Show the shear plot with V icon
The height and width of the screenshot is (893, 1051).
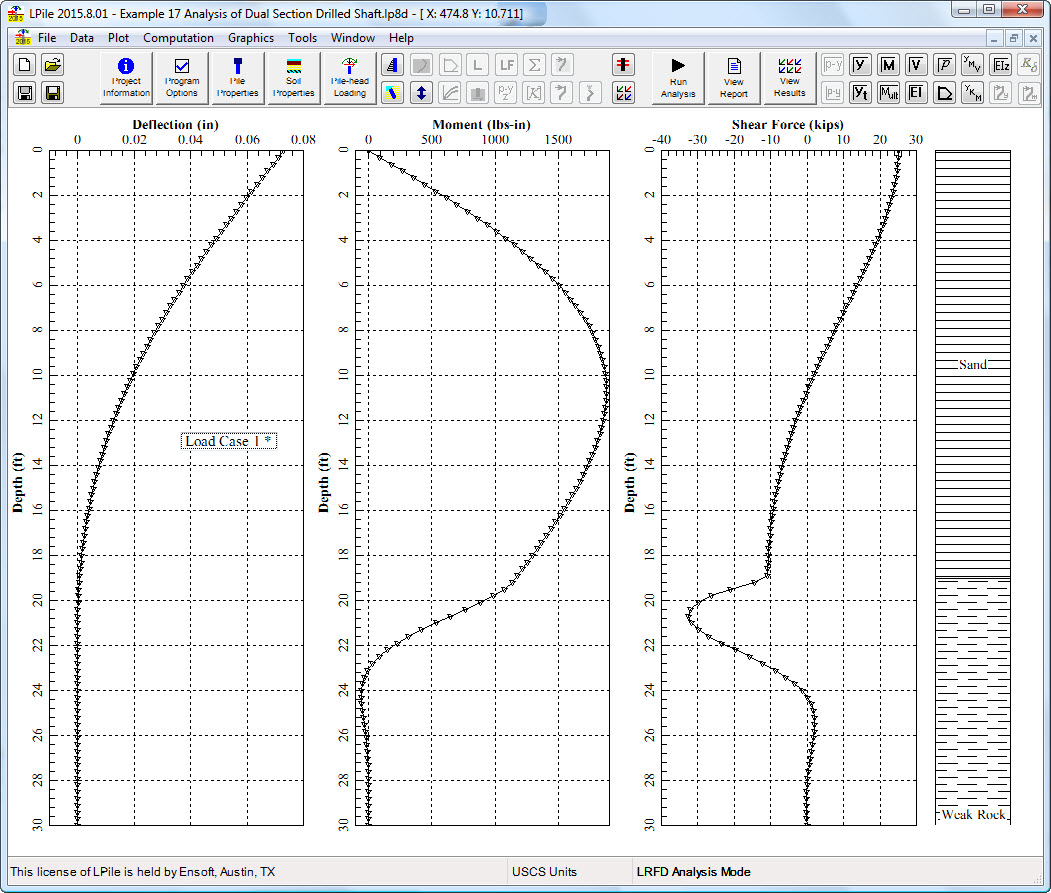click(916, 65)
